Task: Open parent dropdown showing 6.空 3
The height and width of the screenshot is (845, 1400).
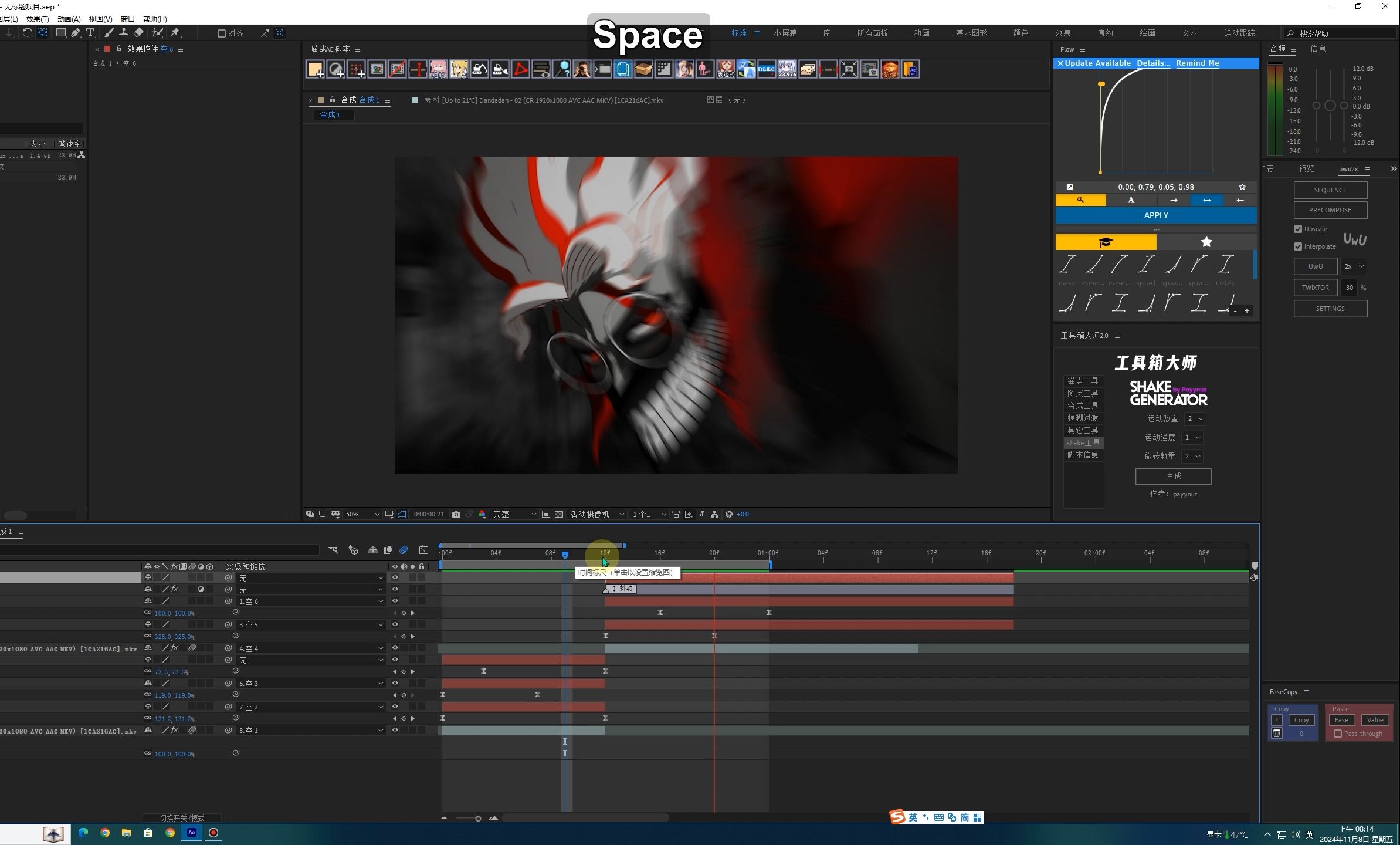Action: tap(311, 683)
